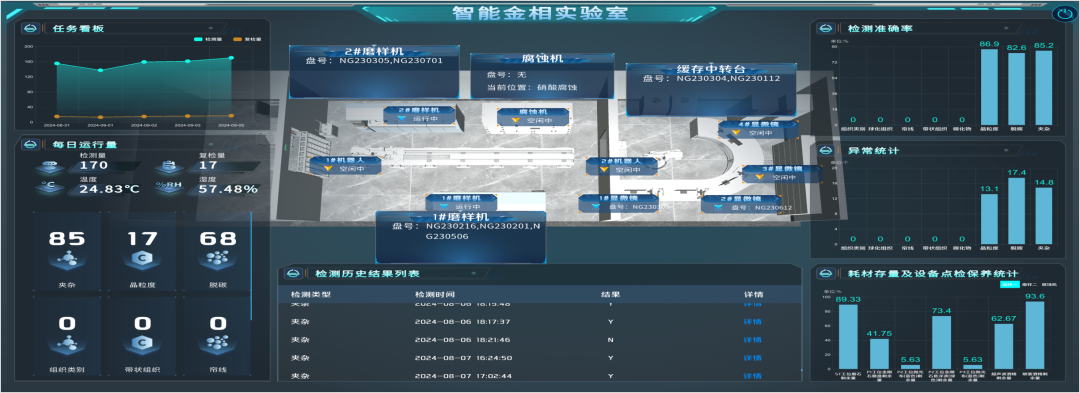Image resolution: width=1080 pixels, height=393 pixels.
Task: Click the 检测准确率 panel logo icon
Action: pos(827,28)
